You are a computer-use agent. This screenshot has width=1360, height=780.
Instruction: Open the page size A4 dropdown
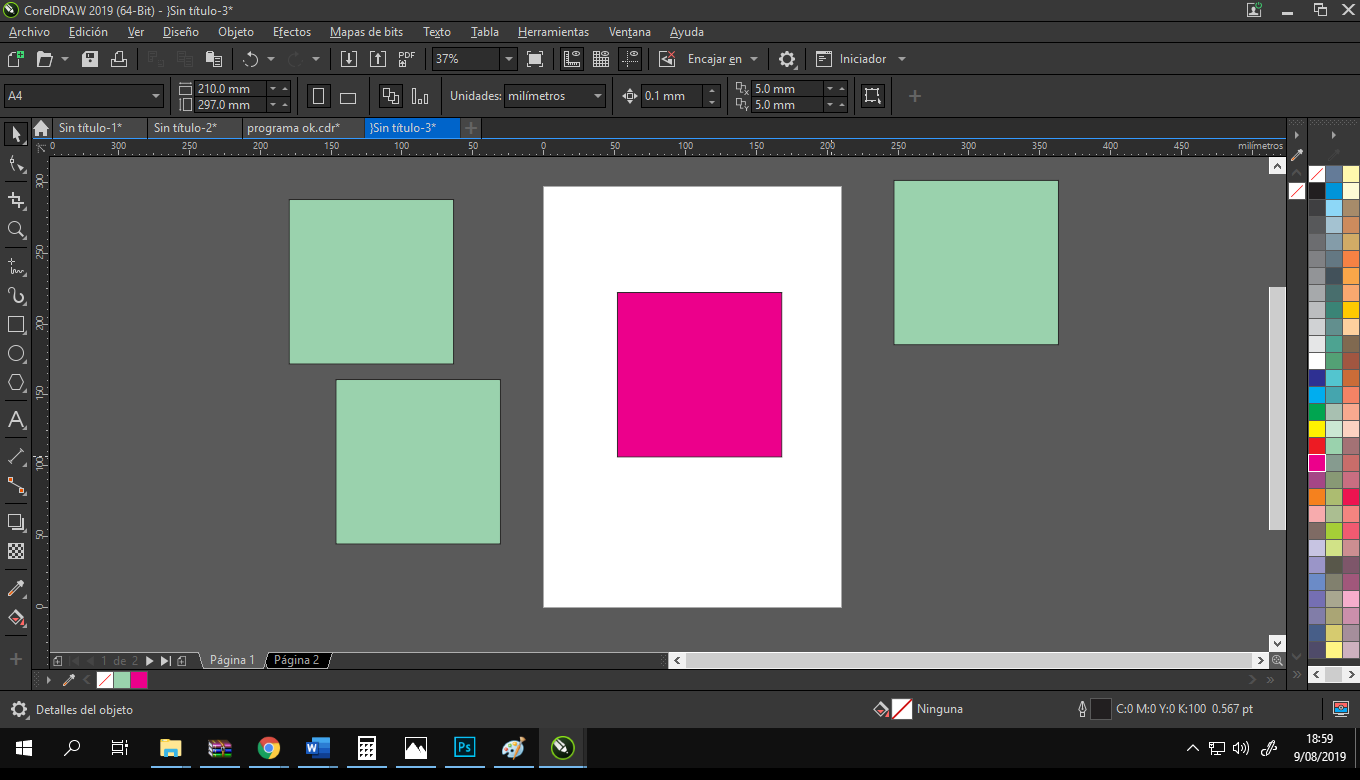point(156,96)
